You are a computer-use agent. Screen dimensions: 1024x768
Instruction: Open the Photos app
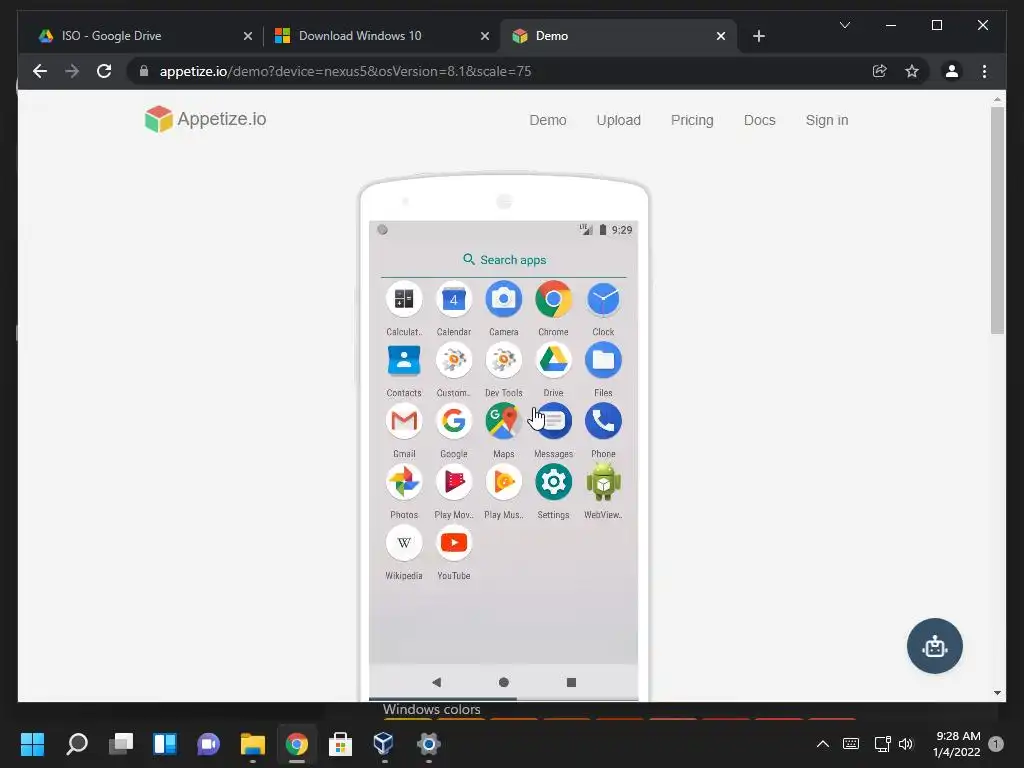pyautogui.click(x=404, y=482)
